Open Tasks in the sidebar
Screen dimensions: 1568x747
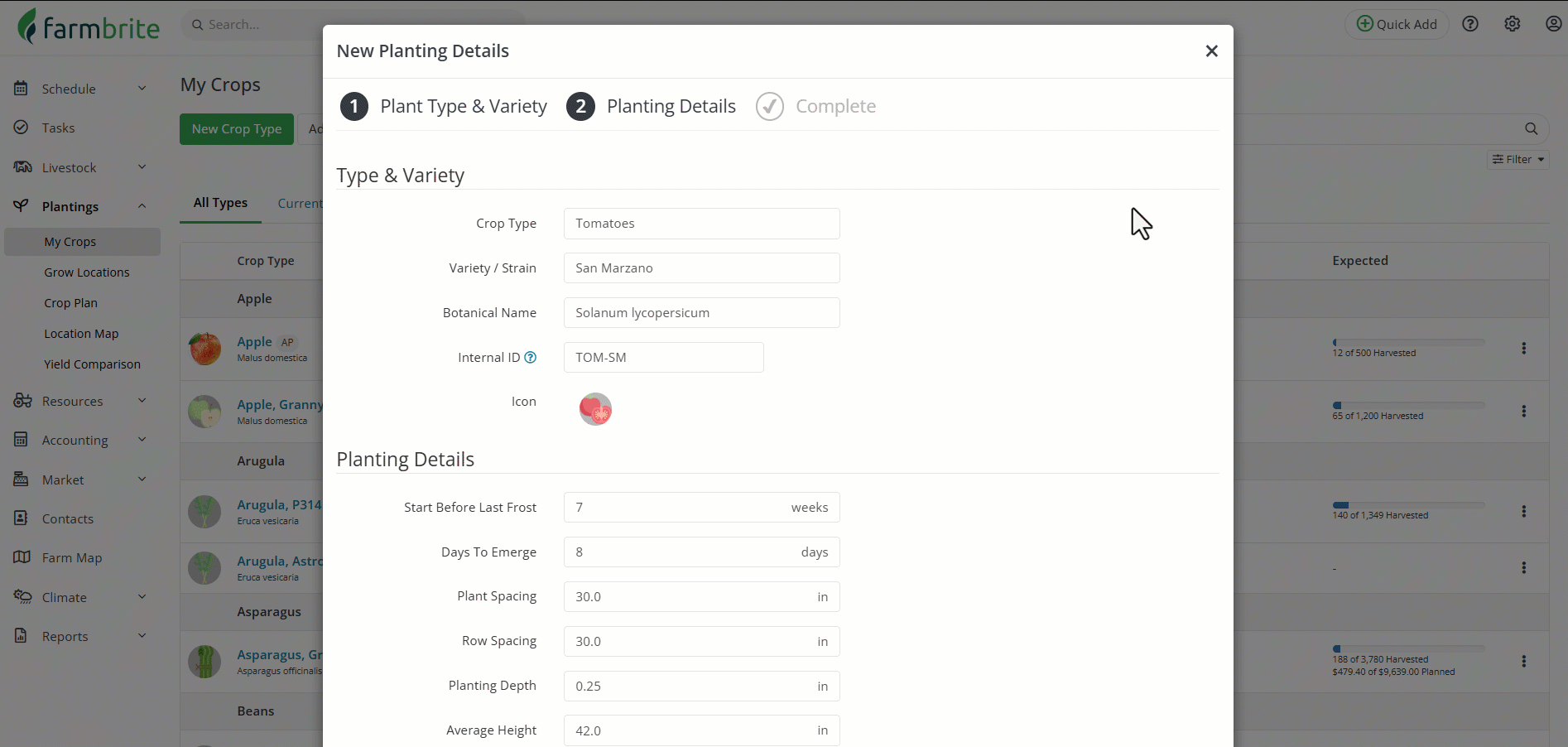[x=58, y=128]
